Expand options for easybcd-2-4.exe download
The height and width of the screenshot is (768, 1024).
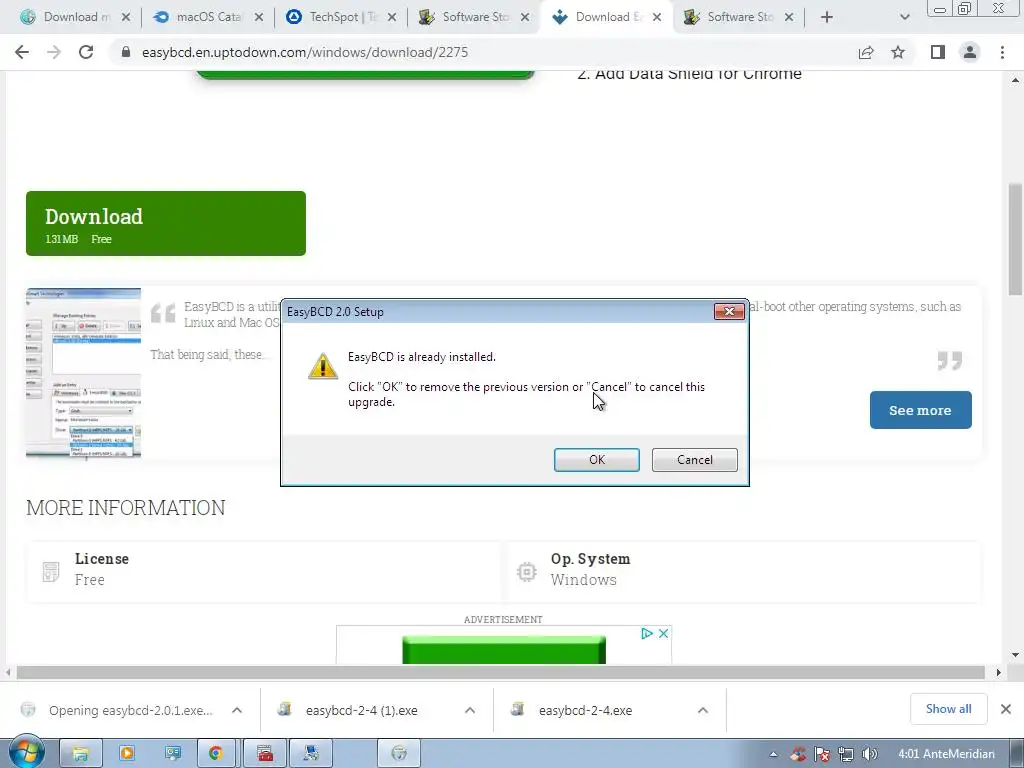pos(703,710)
